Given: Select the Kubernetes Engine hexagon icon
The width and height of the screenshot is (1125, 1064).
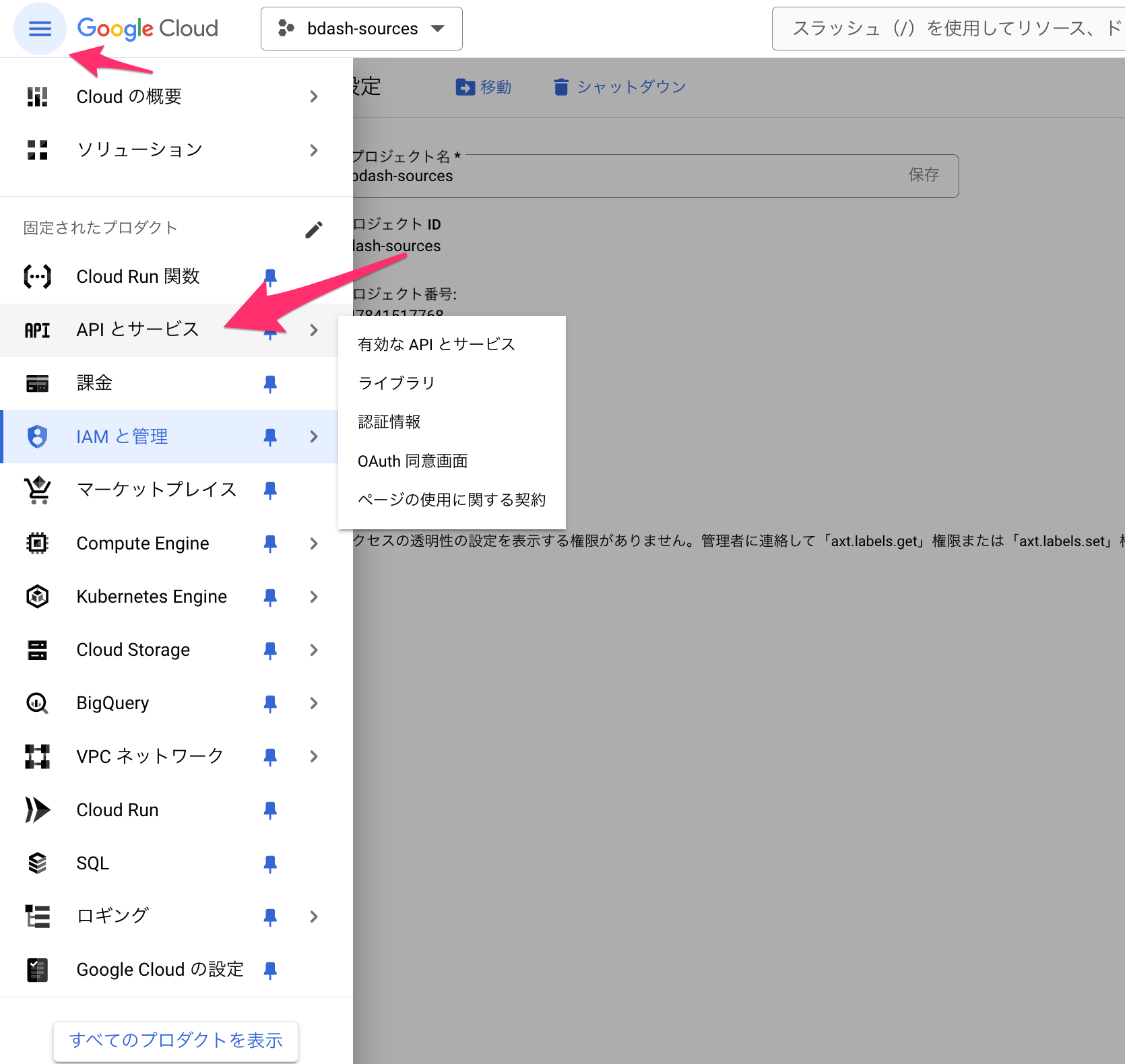Looking at the screenshot, I should pyautogui.click(x=37, y=596).
